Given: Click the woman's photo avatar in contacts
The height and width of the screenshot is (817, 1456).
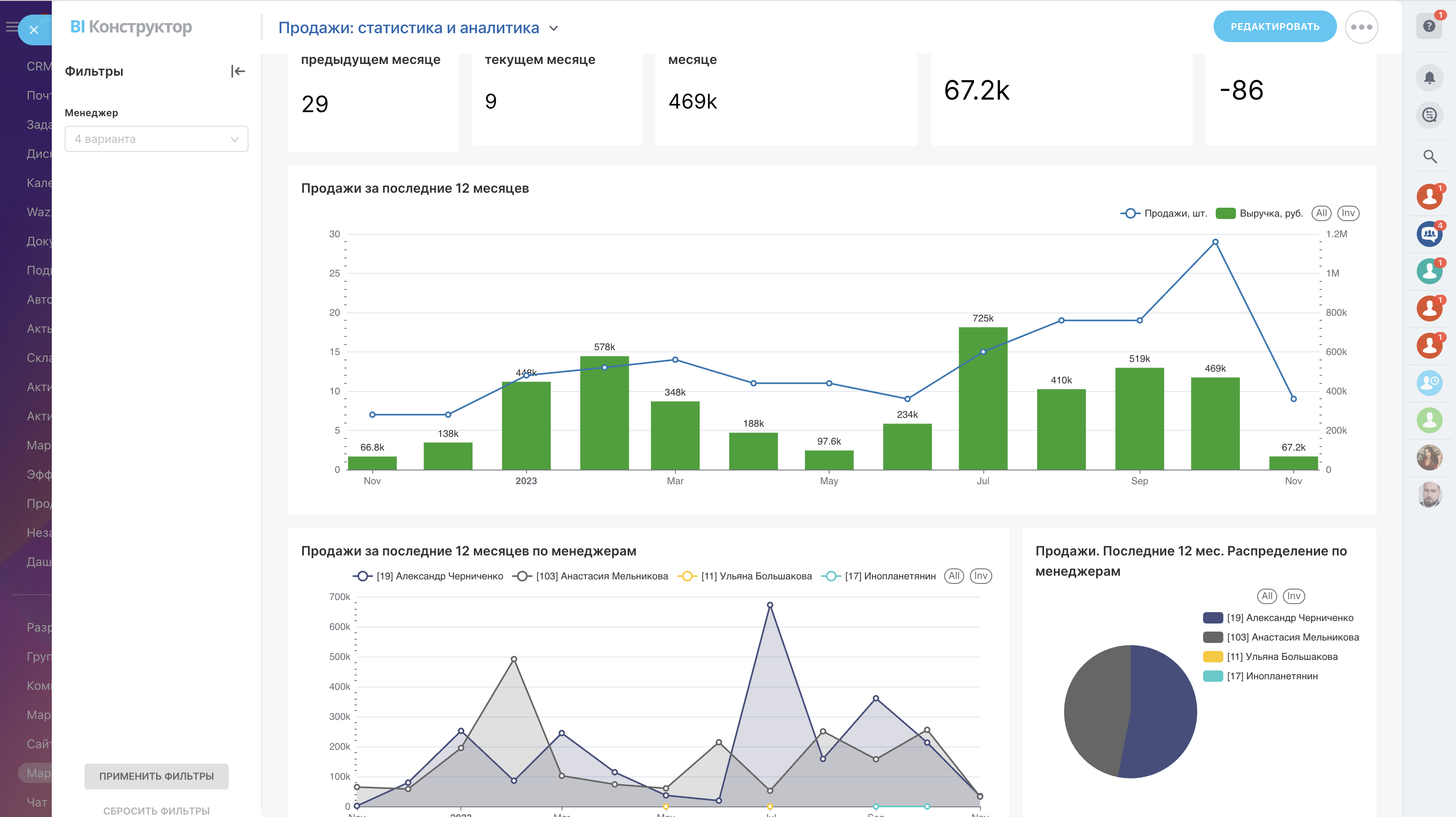Looking at the screenshot, I should 1429,457.
